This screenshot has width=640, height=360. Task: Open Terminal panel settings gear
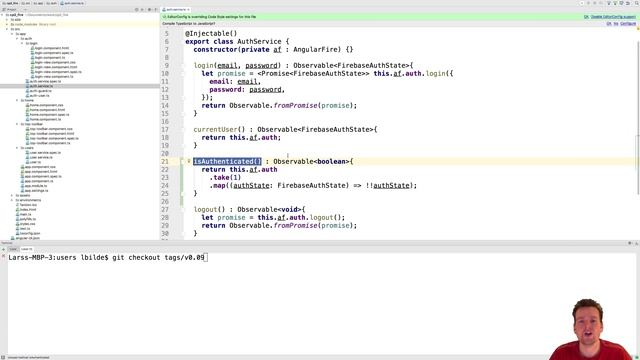(630, 243)
